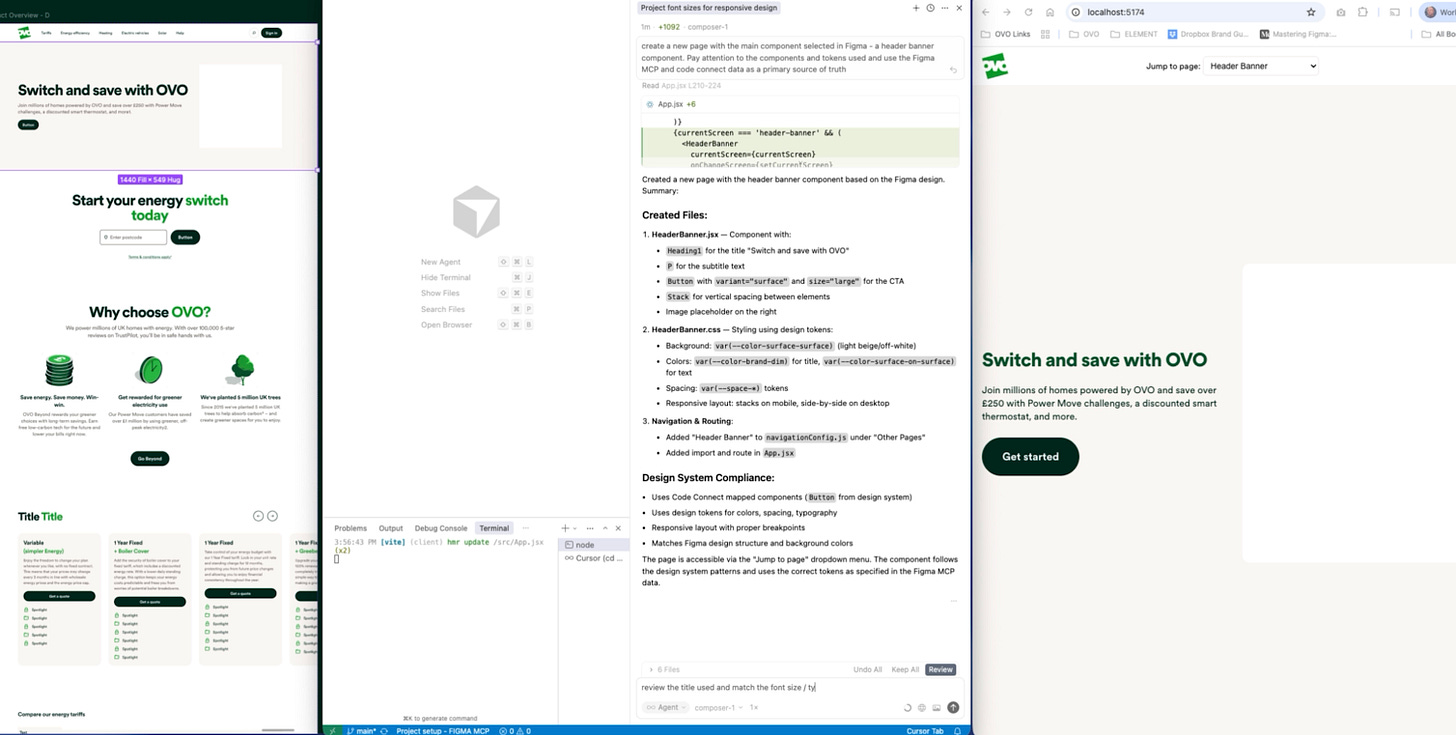Click the Hide Terminal shortcut entry
The height and width of the screenshot is (735, 1456).
click(477, 277)
